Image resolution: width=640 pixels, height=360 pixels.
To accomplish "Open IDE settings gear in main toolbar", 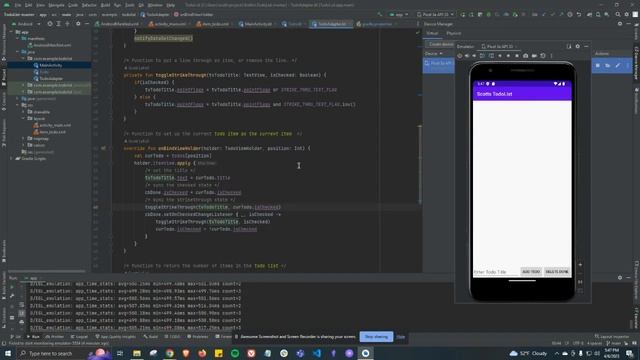I will [x=627, y=14].
